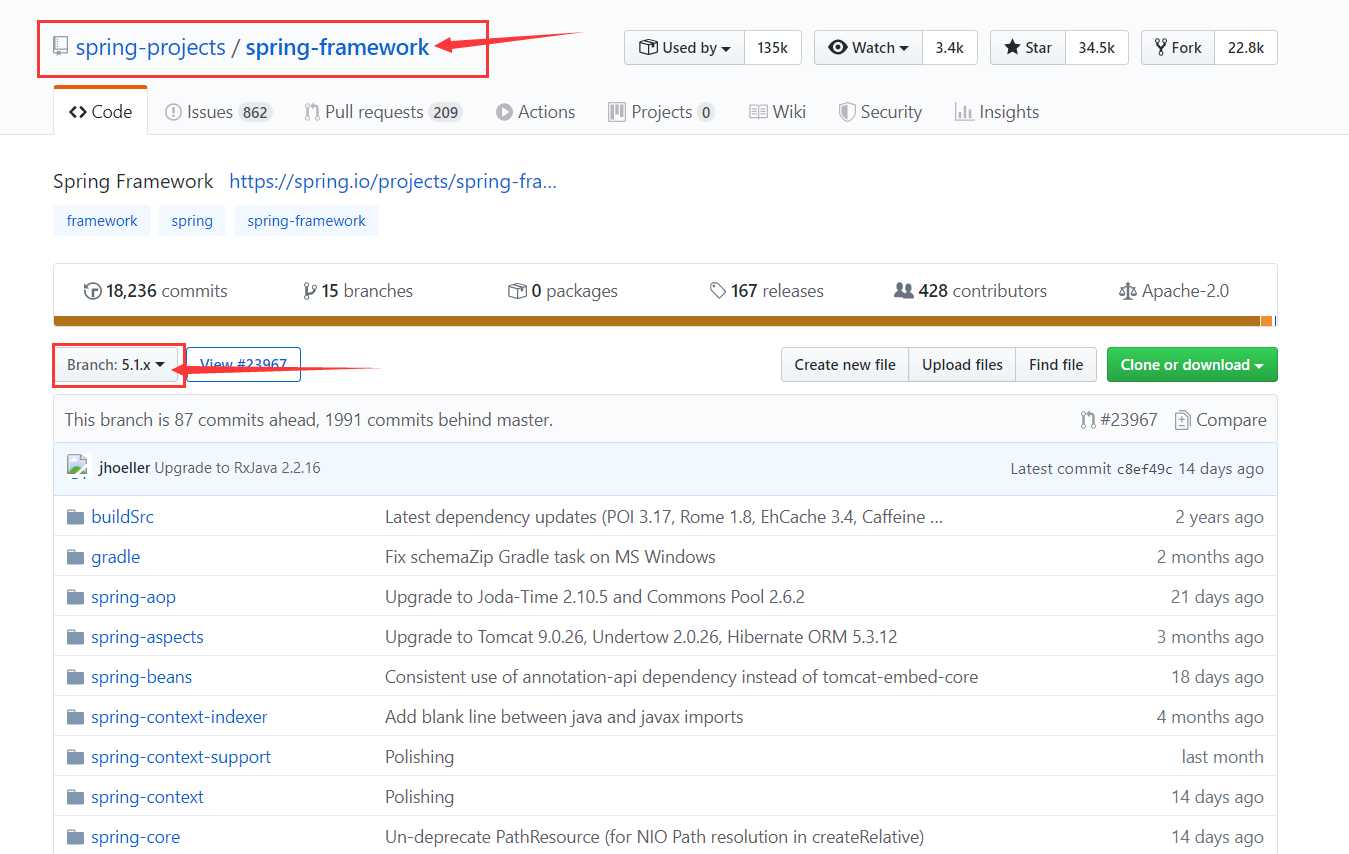The height and width of the screenshot is (854, 1349).
Task: Open the Actions tab
Action: pos(536,112)
